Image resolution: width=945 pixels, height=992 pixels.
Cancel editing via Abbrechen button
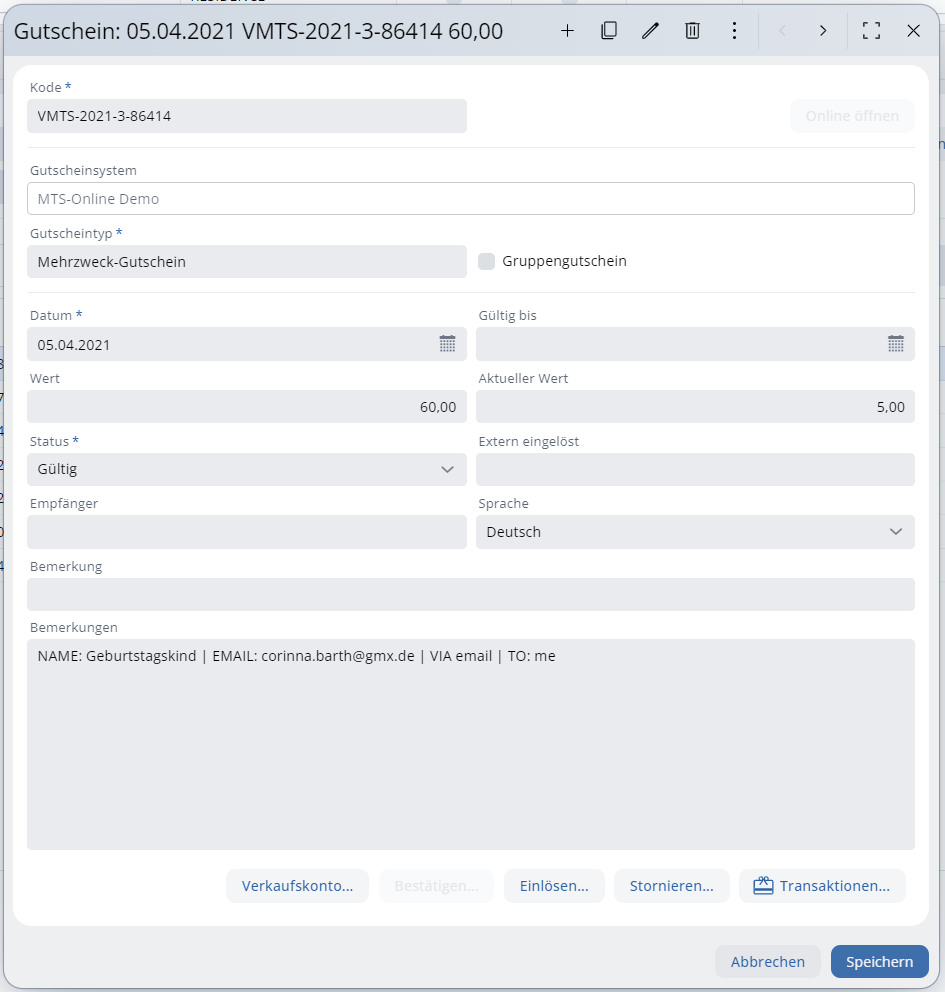click(x=767, y=962)
